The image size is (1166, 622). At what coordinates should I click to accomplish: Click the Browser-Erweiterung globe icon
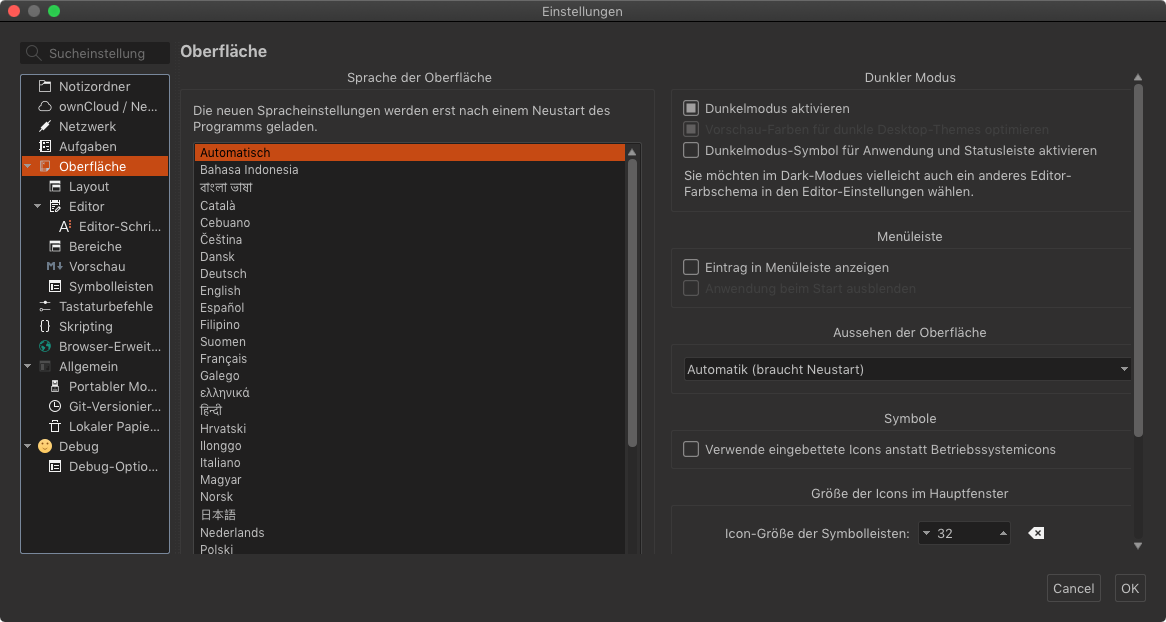(45, 347)
